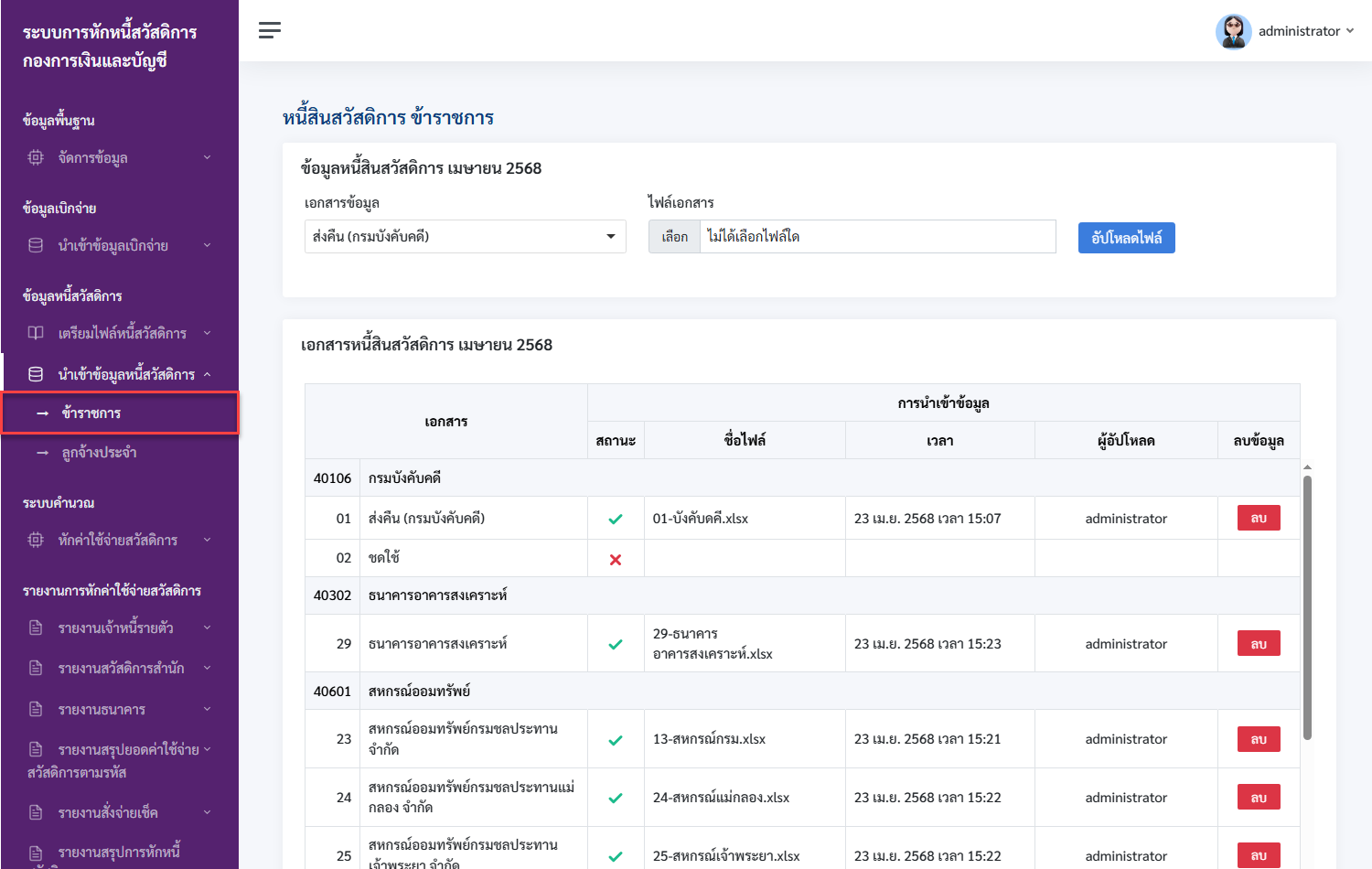This screenshot has width=1372, height=869.
Task: Click the timestamp 23 เม.ย. 2568 เวลา 15:23
Action: tap(927, 644)
